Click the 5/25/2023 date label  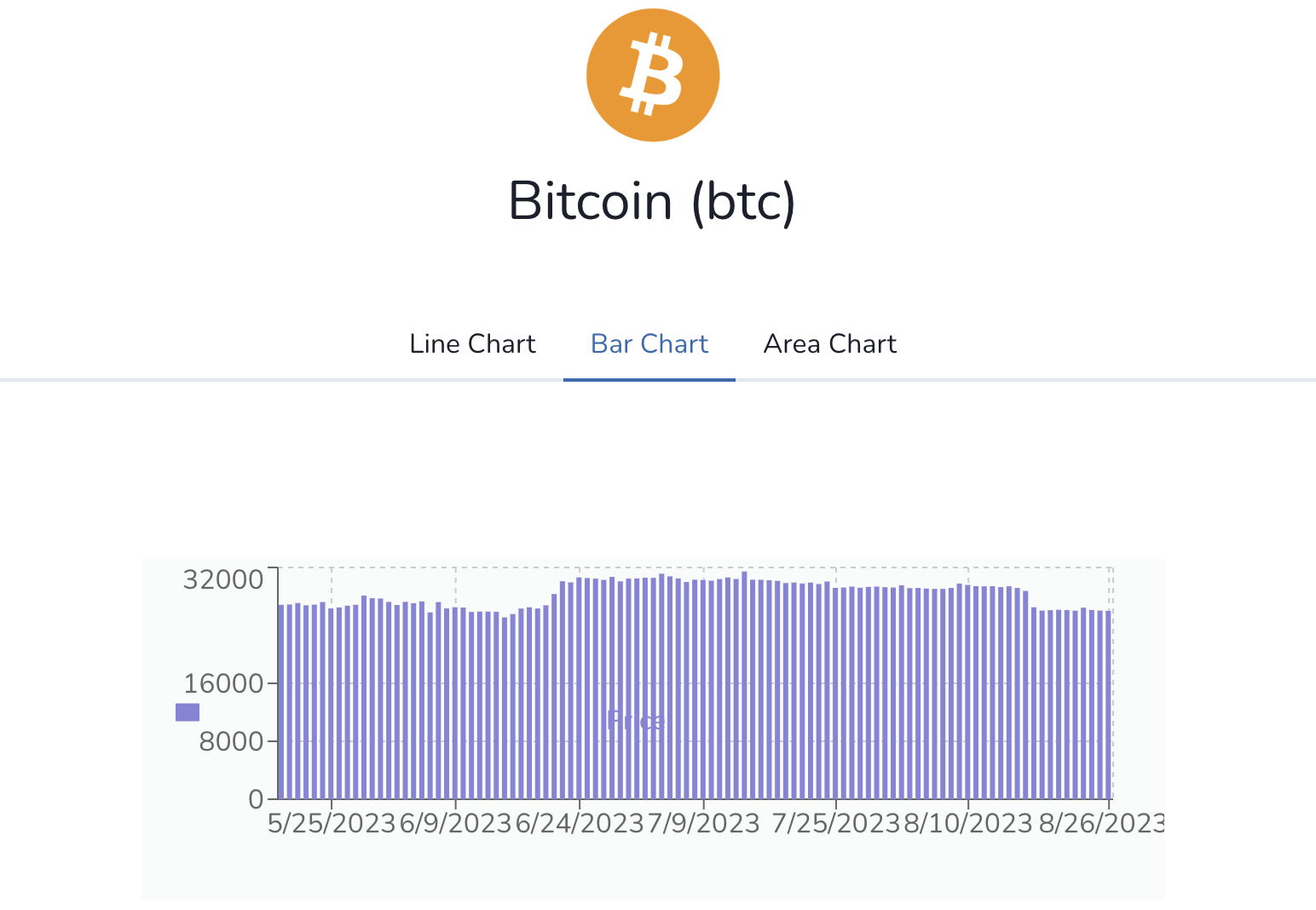[x=332, y=824]
